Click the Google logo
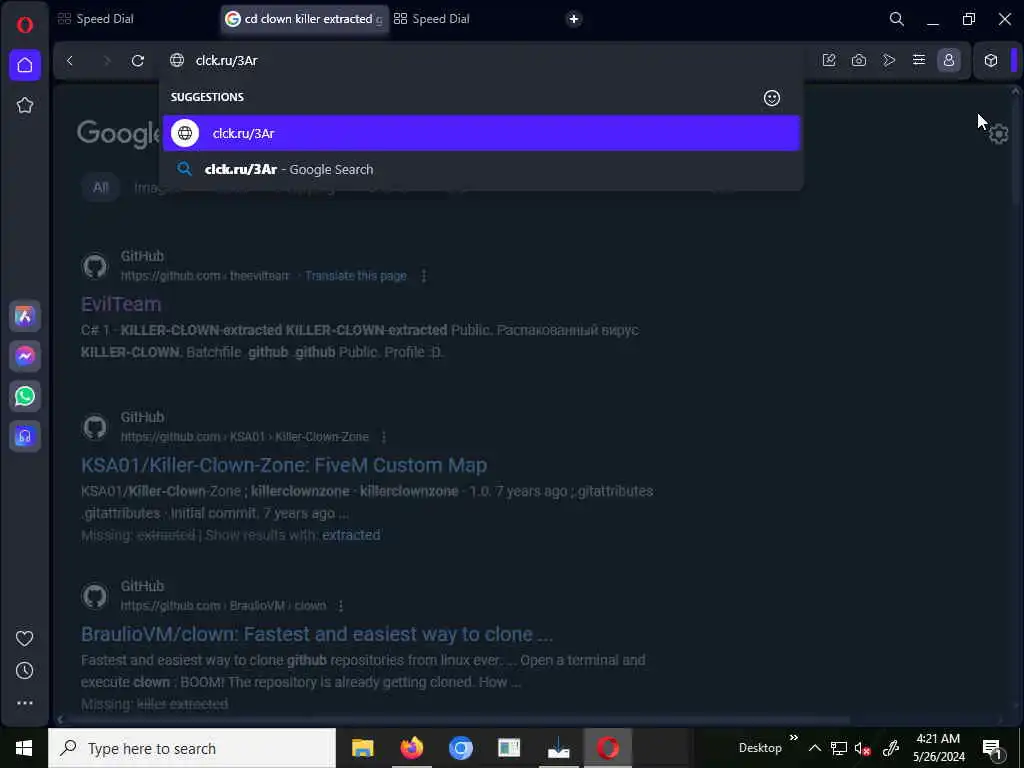 tap(118, 133)
